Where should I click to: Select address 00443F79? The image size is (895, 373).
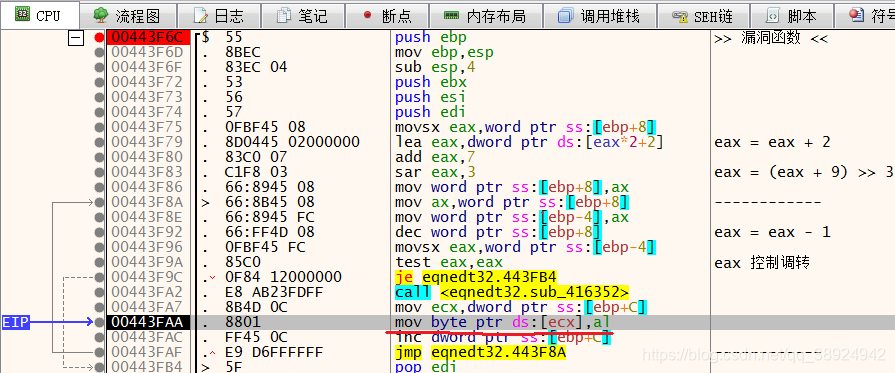(x=148, y=142)
